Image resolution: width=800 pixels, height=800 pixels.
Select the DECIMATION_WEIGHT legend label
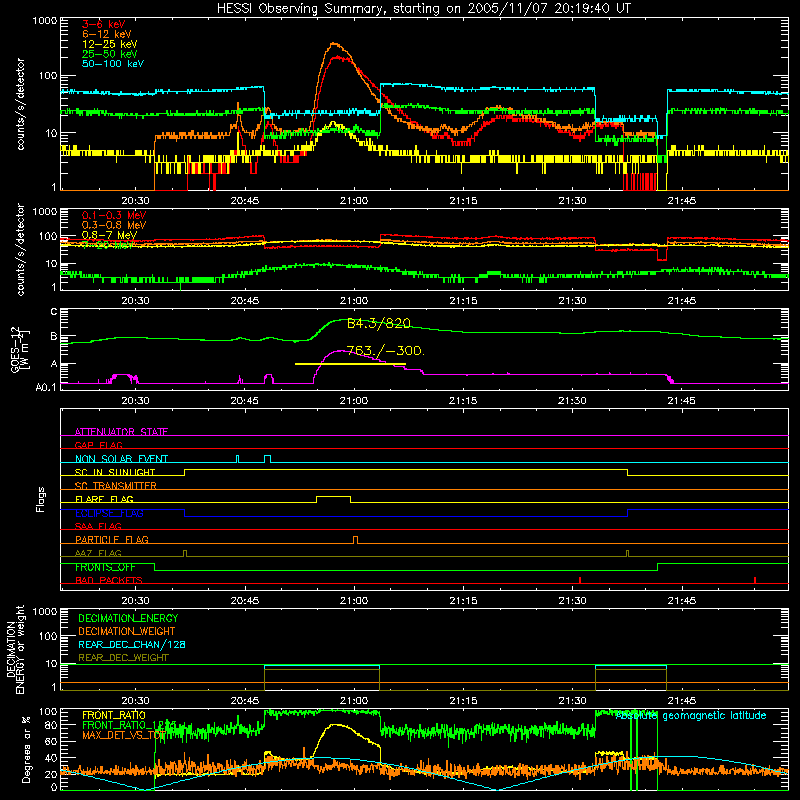(127, 631)
